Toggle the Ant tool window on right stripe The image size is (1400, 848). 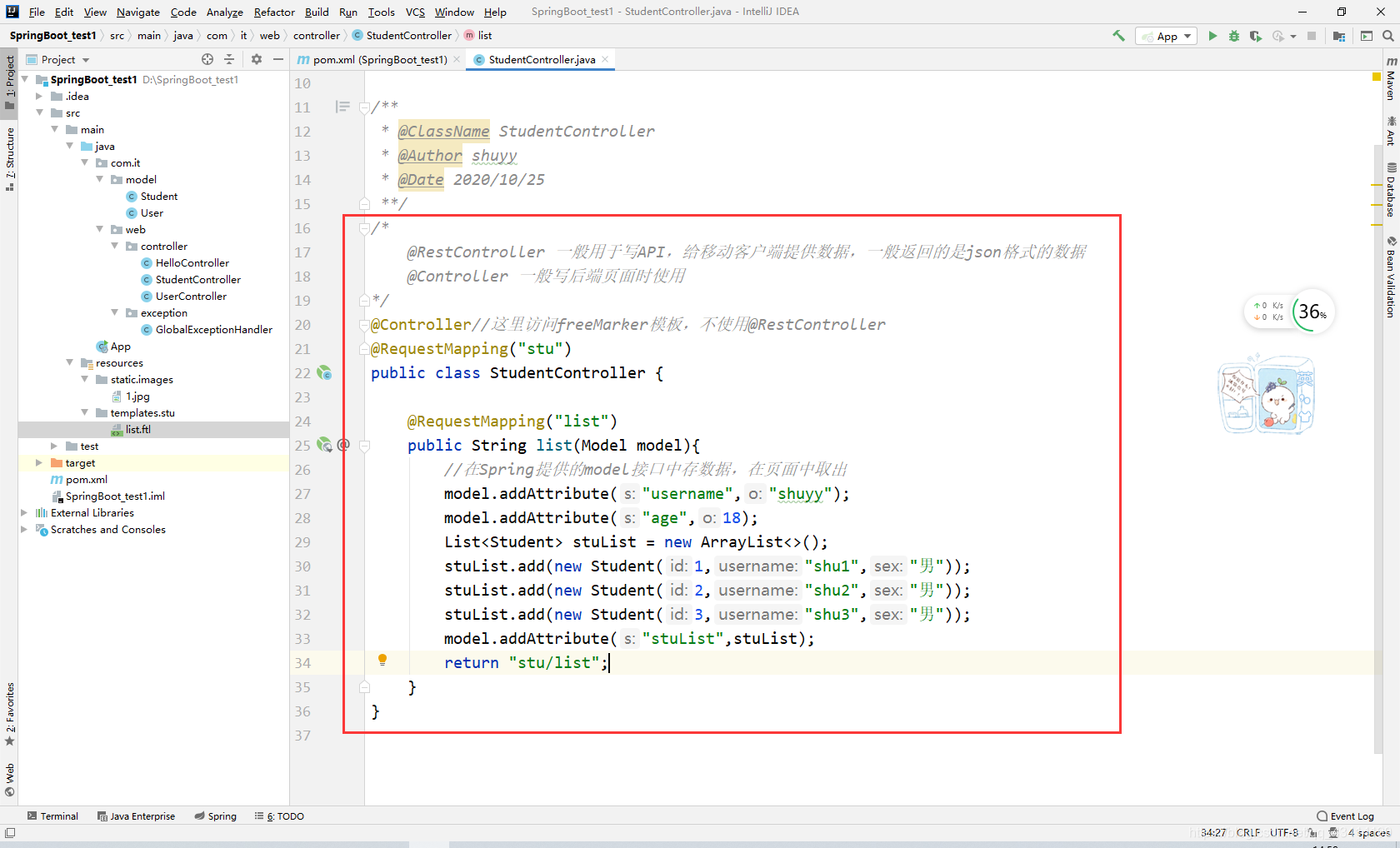[x=1391, y=131]
